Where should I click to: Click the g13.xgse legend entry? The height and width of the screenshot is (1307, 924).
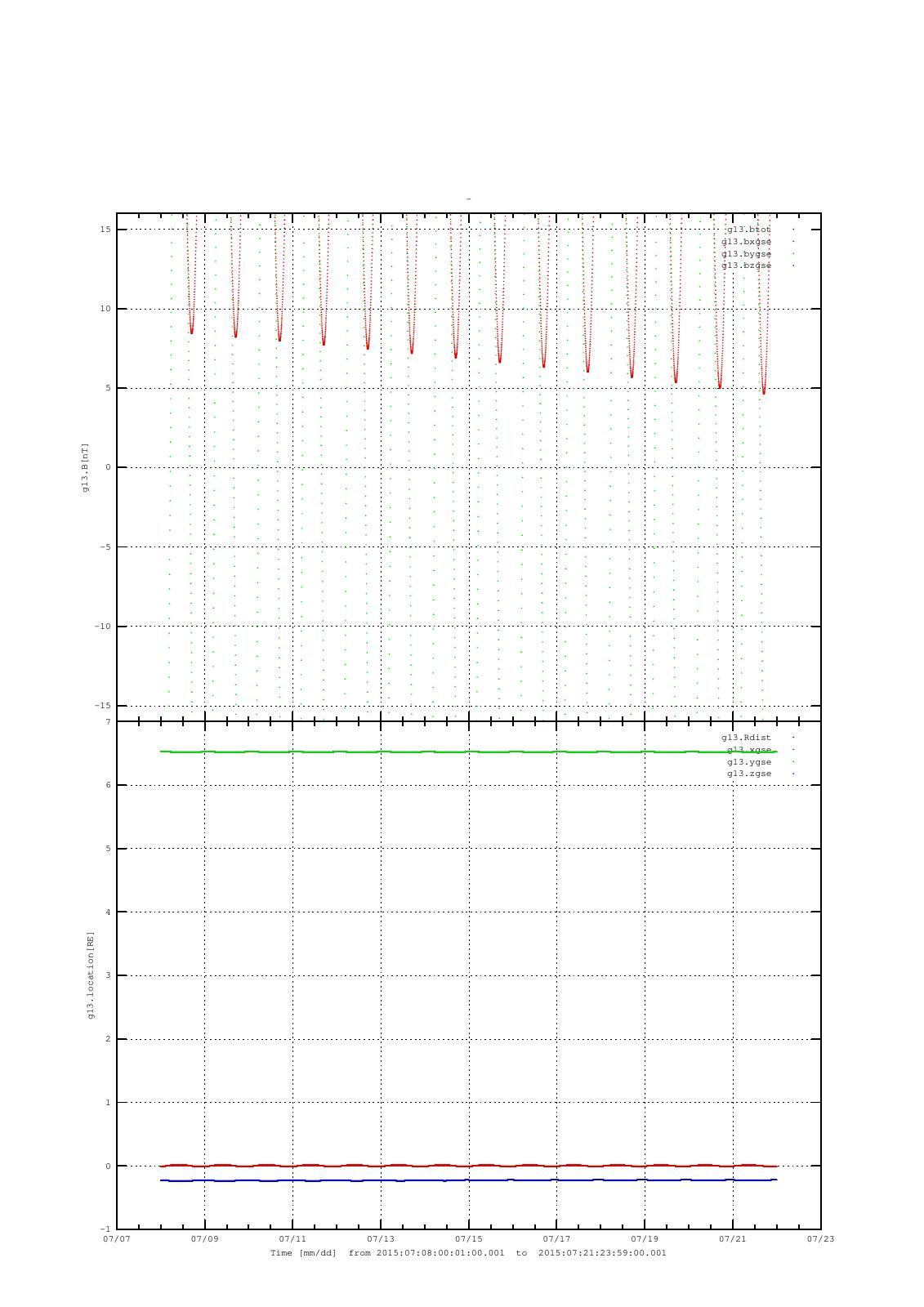coord(749,750)
